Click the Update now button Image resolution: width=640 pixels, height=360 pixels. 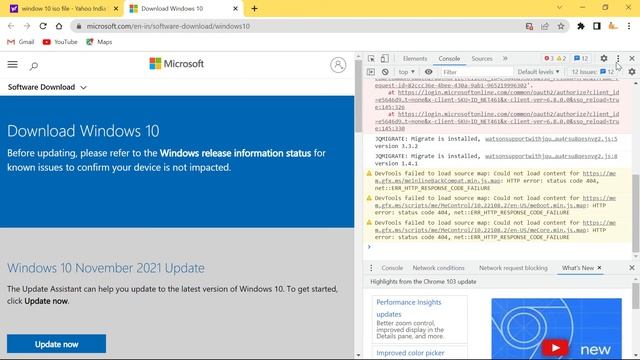coord(56,344)
